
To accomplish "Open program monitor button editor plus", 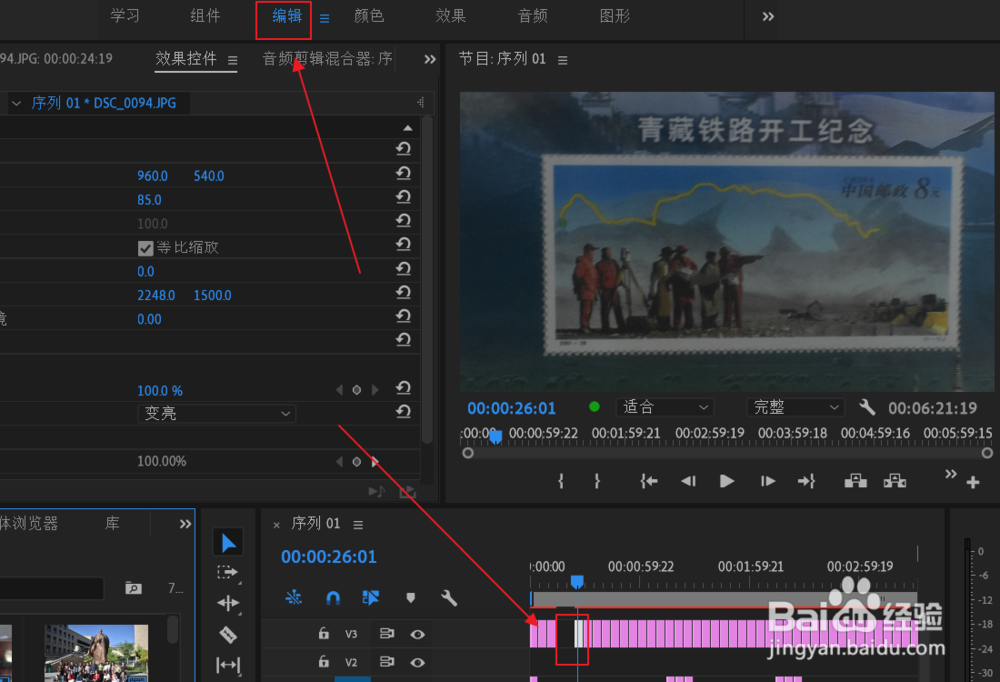I will click(973, 483).
